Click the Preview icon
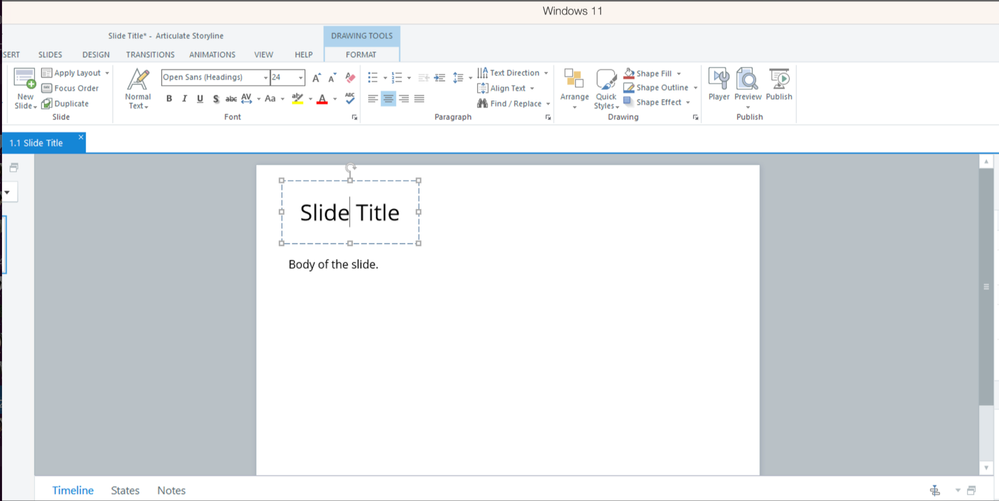The height and width of the screenshot is (501, 999). [747, 80]
